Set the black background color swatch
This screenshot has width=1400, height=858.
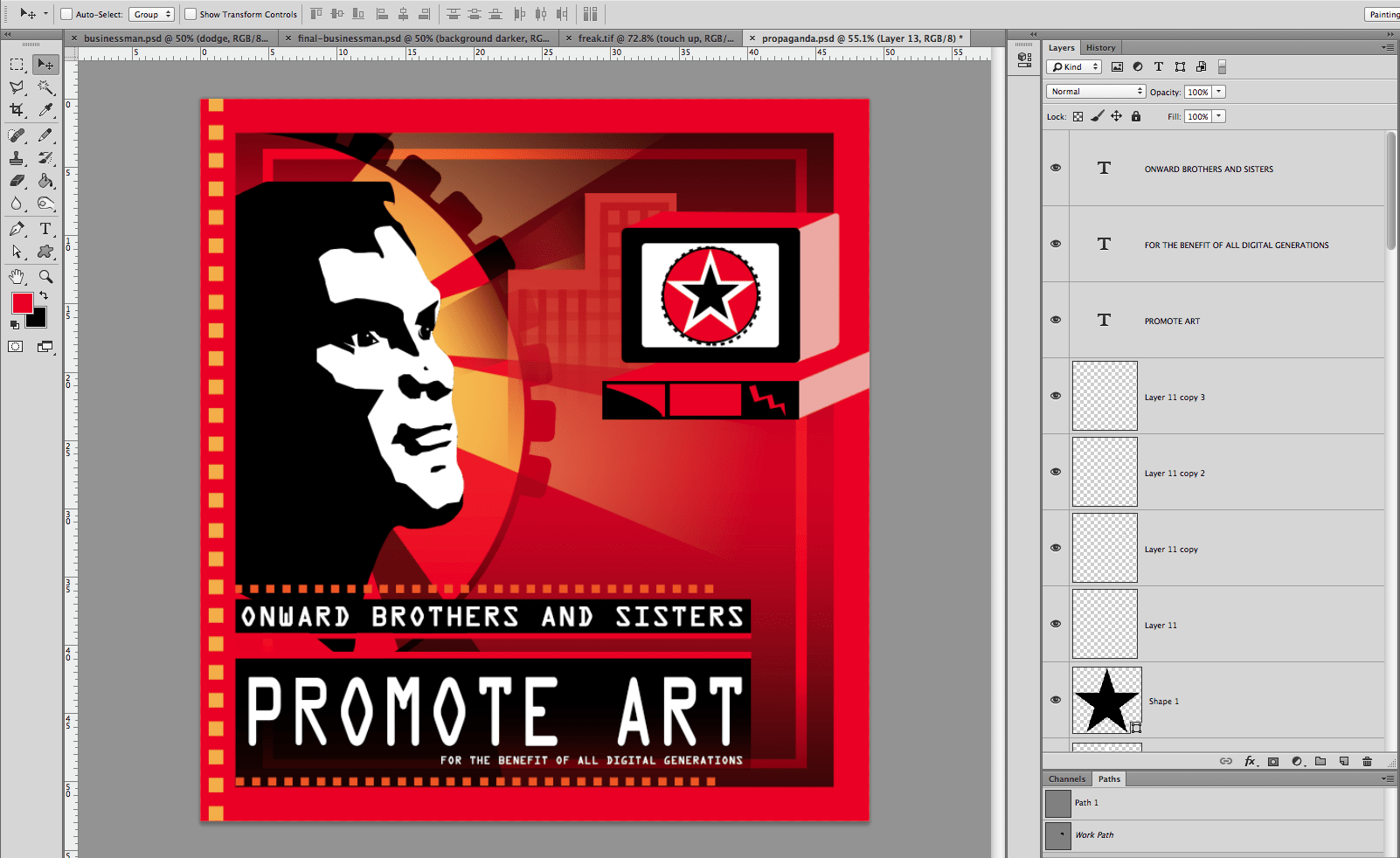pos(38,320)
